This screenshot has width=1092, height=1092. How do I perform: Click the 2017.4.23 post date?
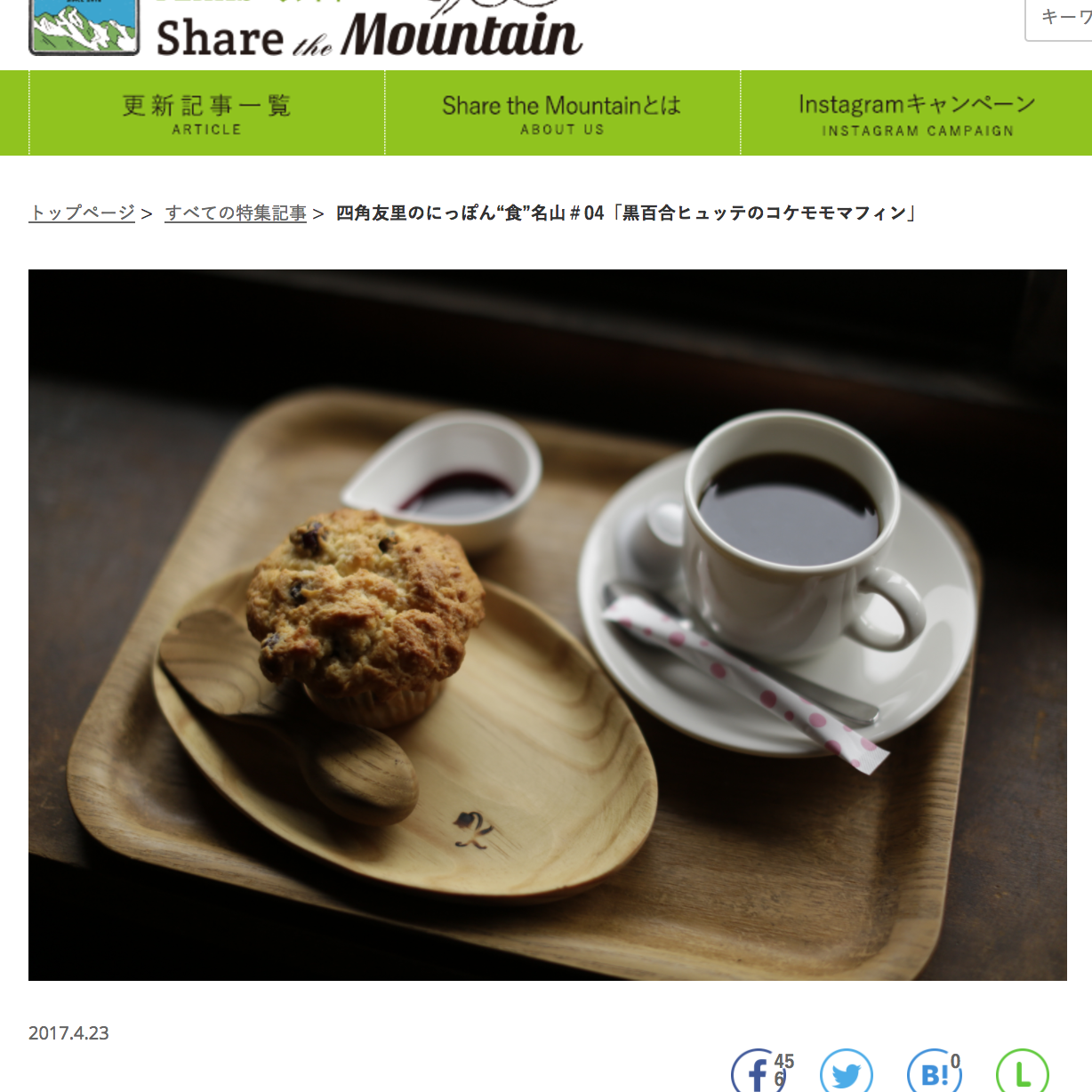68,1033
